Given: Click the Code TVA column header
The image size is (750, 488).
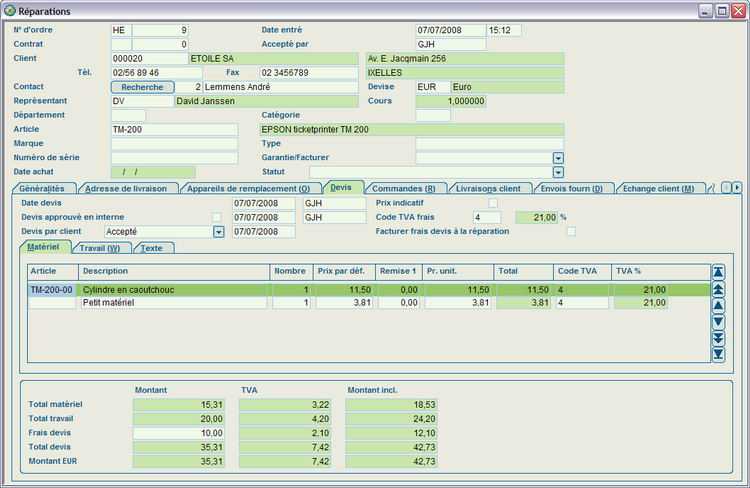Looking at the screenshot, I should pyautogui.click(x=582, y=271).
